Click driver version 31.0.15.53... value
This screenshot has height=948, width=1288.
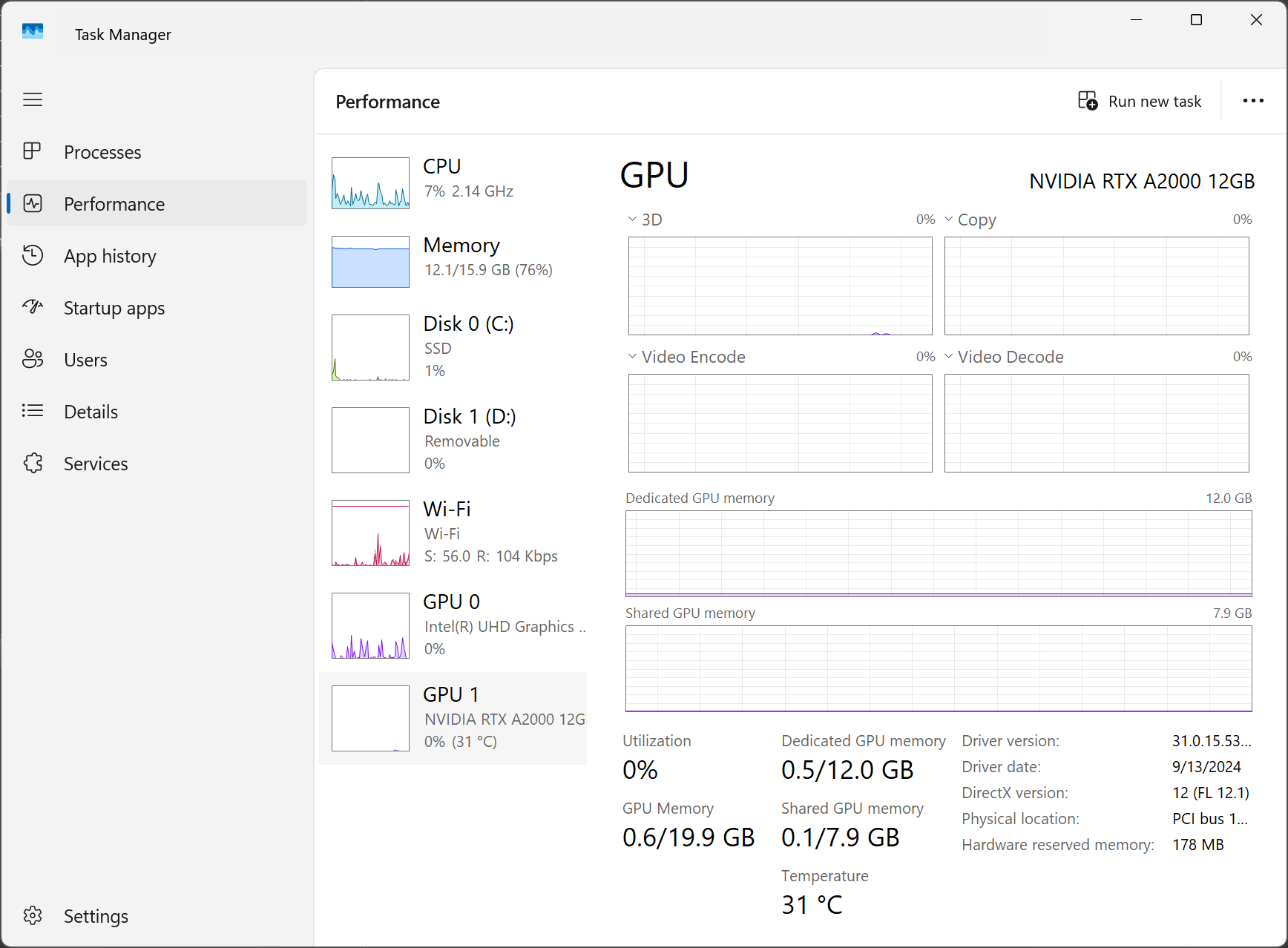1212,741
